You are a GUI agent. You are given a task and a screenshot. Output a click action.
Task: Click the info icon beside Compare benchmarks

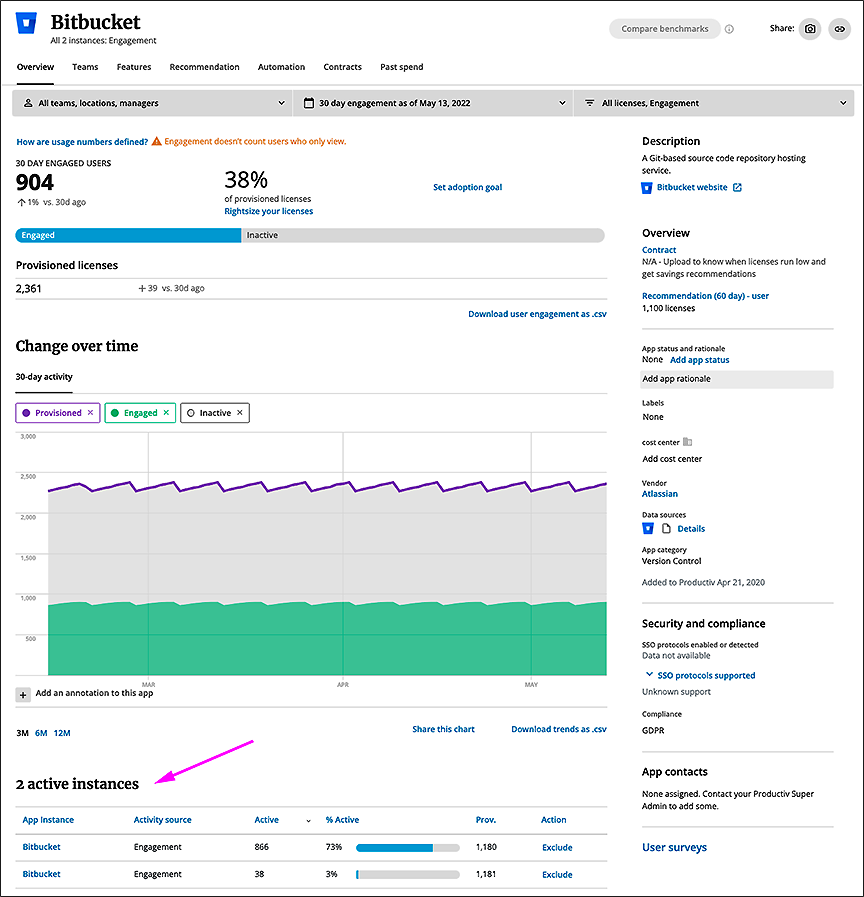click(x=729, y=29)
